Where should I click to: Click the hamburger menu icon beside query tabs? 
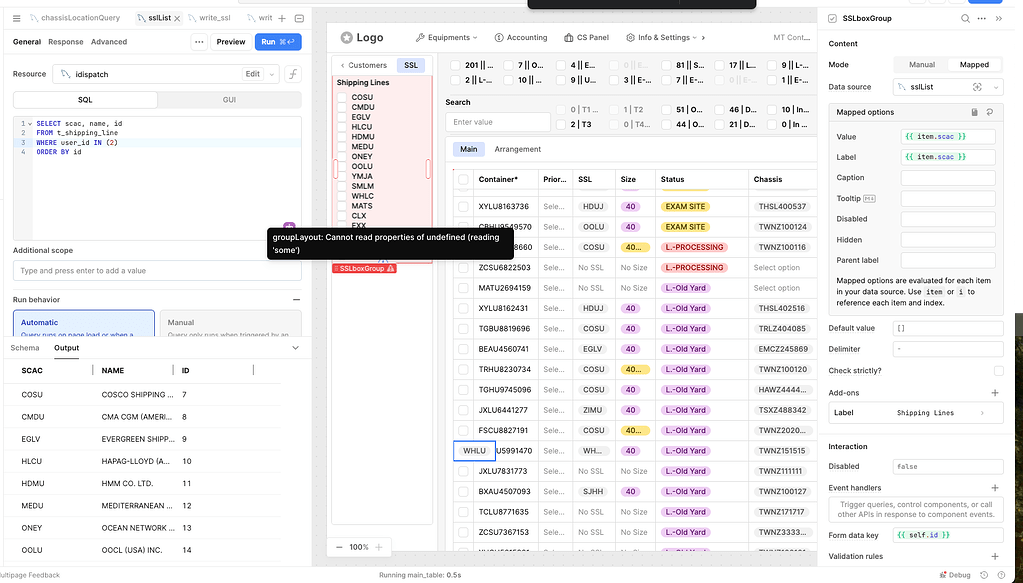pos(15,17)
